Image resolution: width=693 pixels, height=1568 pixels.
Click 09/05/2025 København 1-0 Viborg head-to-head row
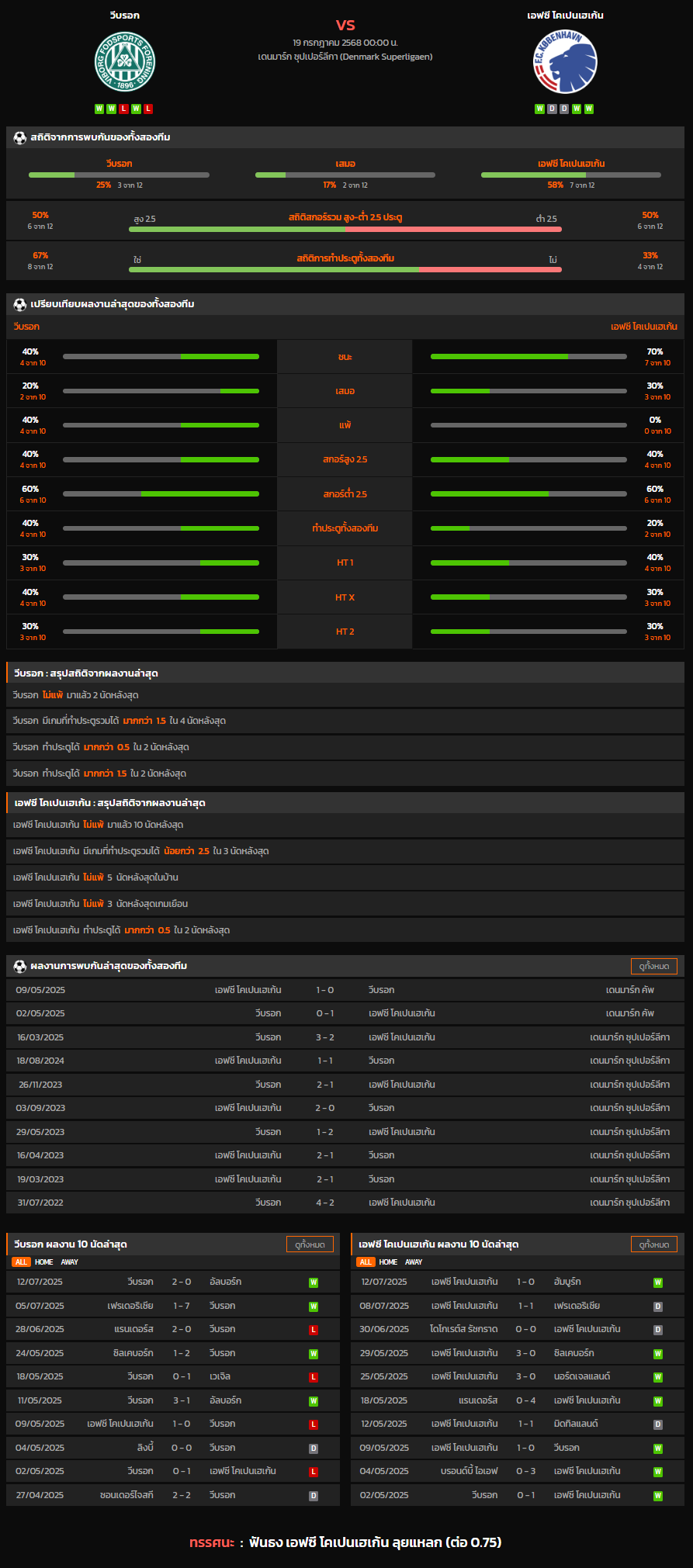pos(345,990)
